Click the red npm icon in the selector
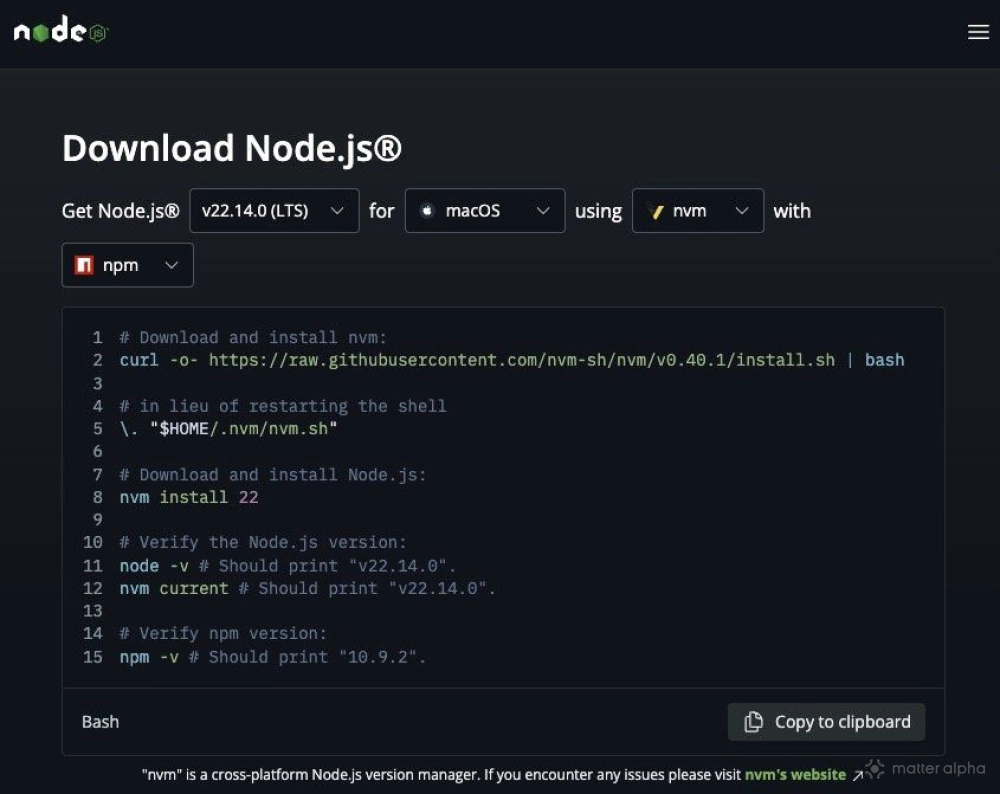 (84, 265)
